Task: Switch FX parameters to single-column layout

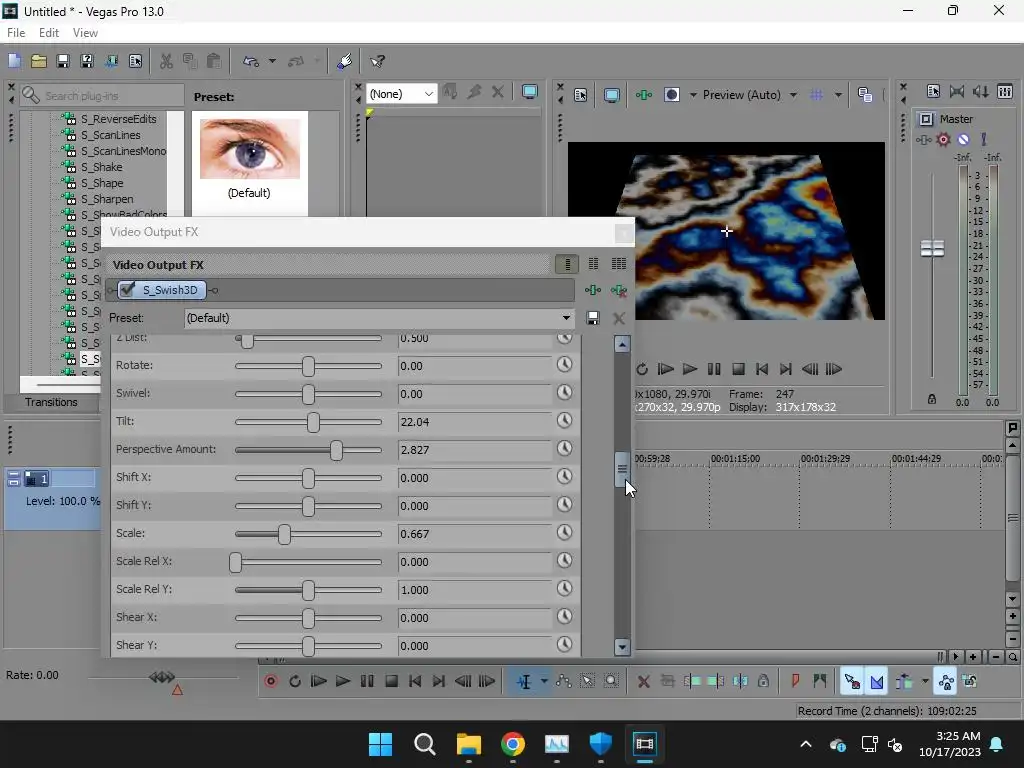Action: click(568, 264)
